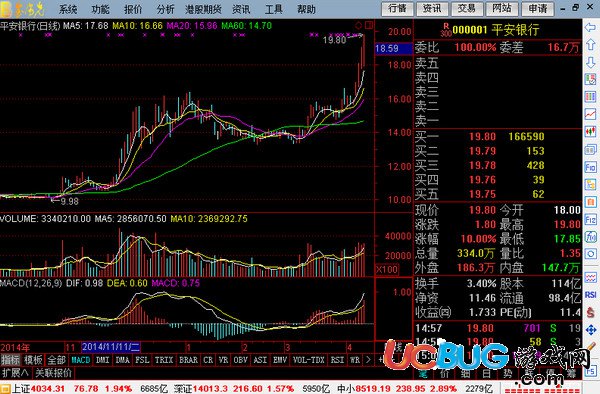
Task: Go to the next stock via down arrow
Action: coord(590,62)
